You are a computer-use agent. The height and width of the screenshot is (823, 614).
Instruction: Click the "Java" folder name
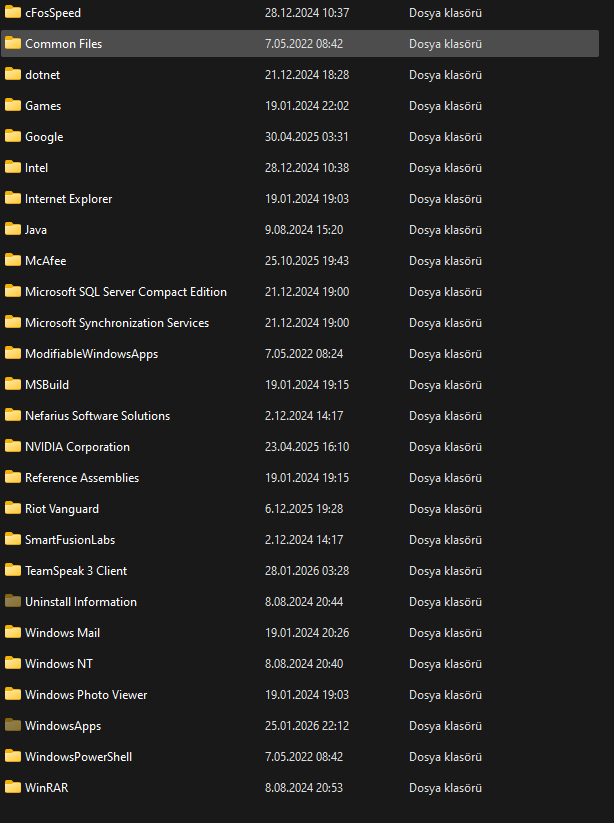[36, 230]
